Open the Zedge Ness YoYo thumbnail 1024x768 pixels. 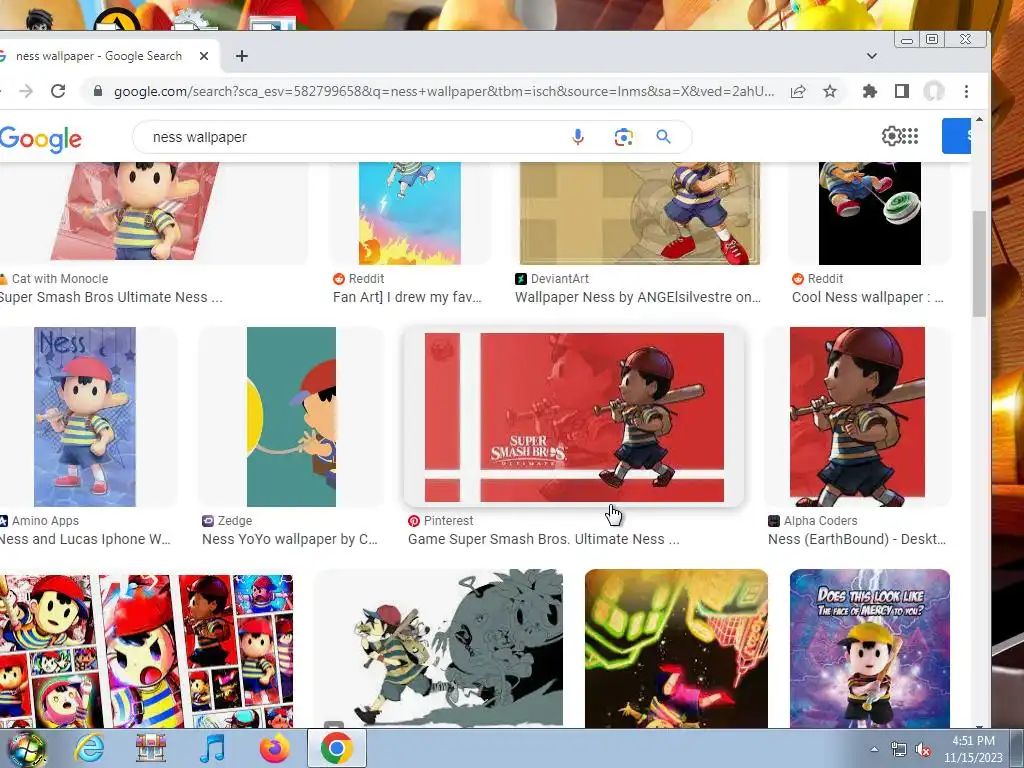(x=291, y=417)
